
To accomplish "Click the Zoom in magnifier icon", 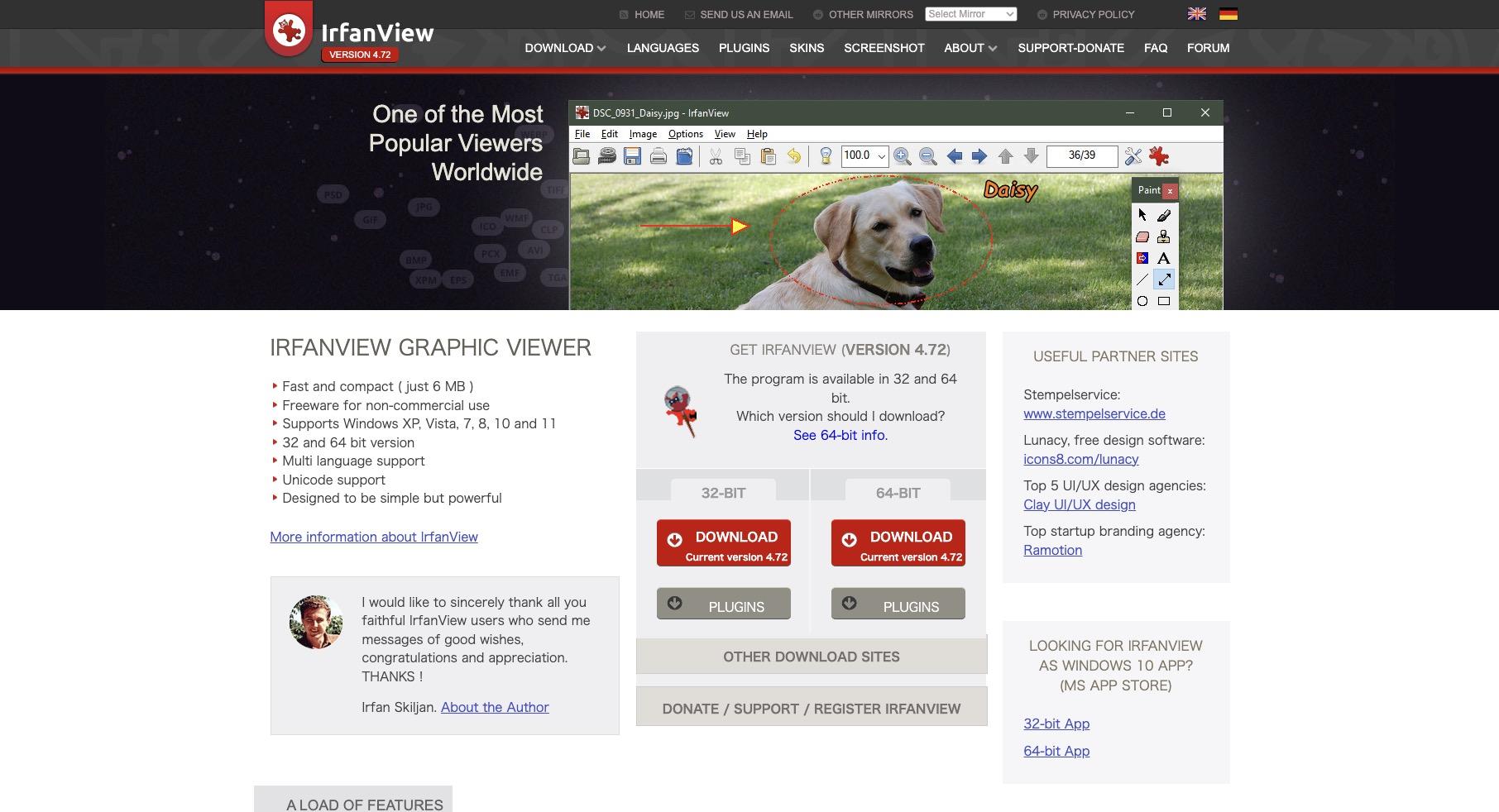I will click(x=902, y=156).
